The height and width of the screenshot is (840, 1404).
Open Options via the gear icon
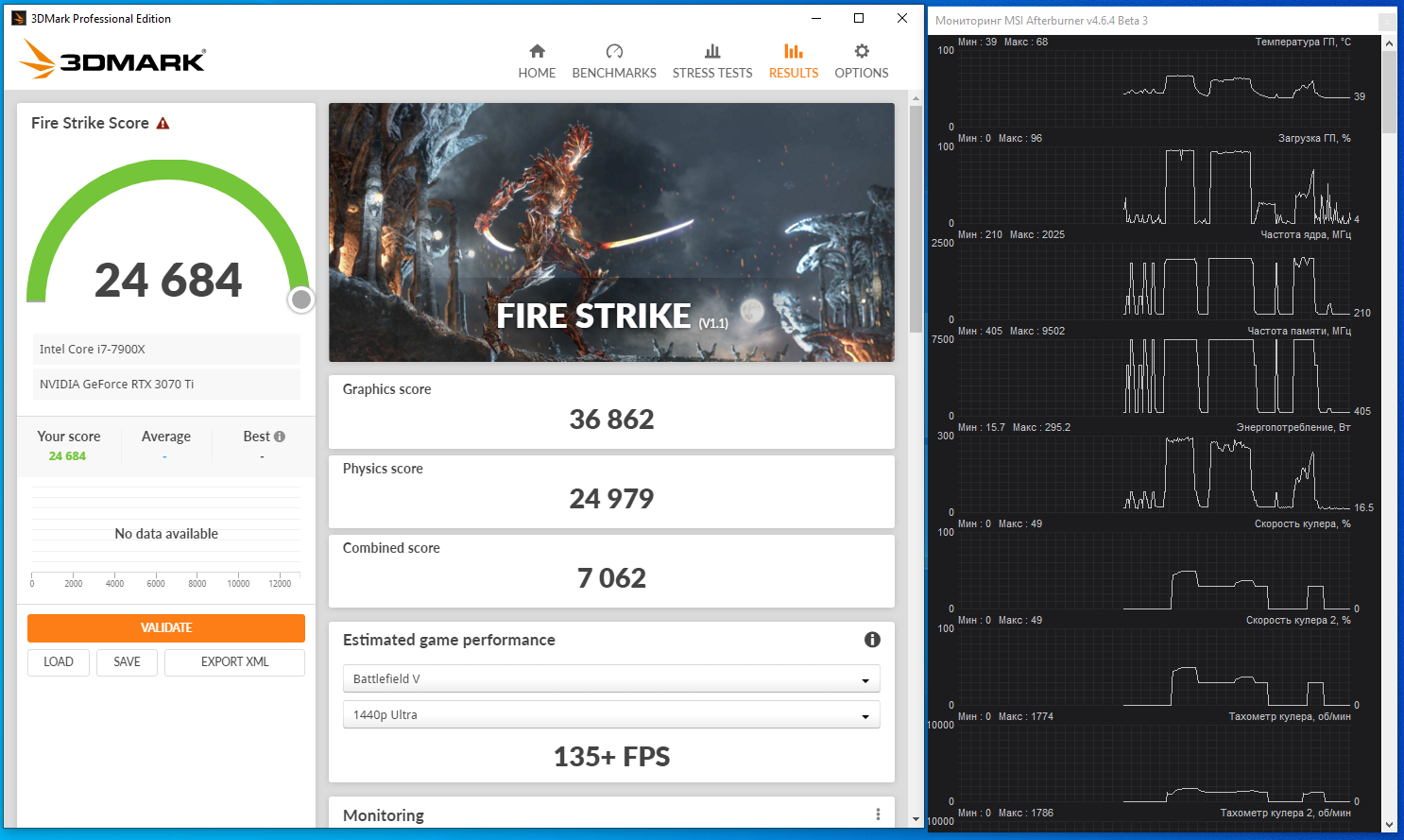pyautogui.click(x=862, y=51)
